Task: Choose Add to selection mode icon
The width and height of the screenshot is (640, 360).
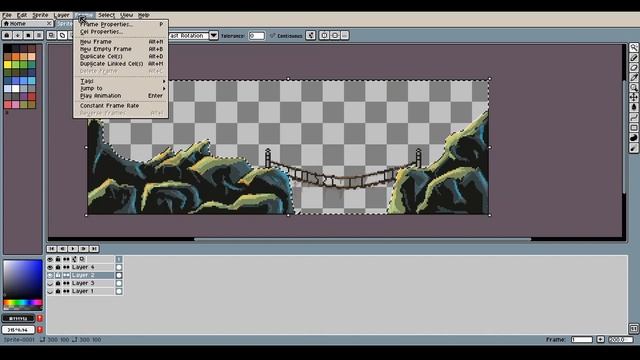Action: tap(62, 36)
